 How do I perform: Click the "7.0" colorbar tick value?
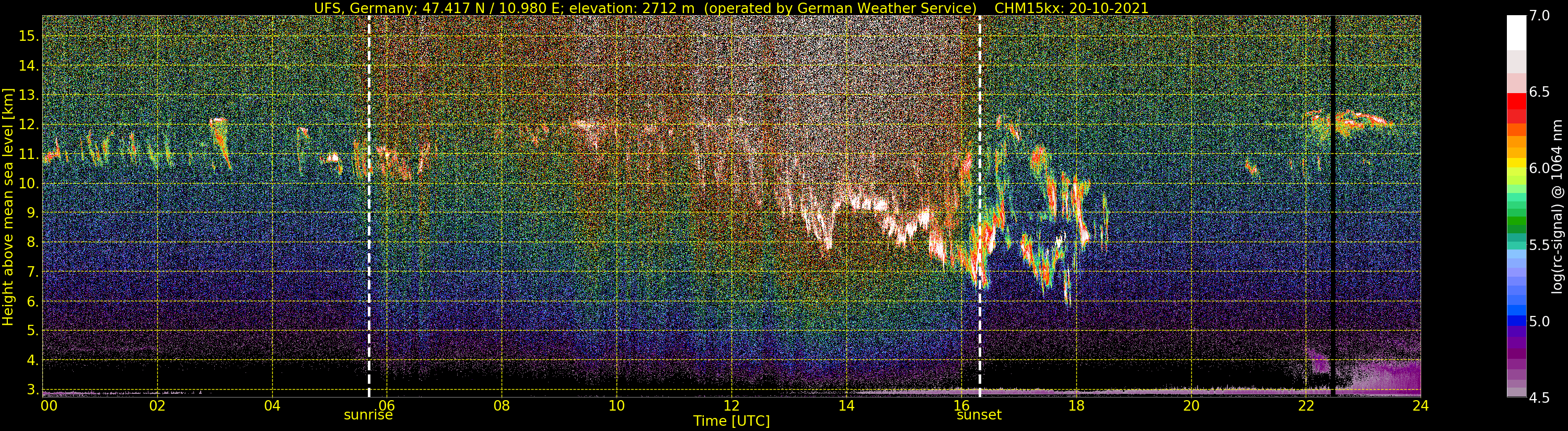point(1539,16)
